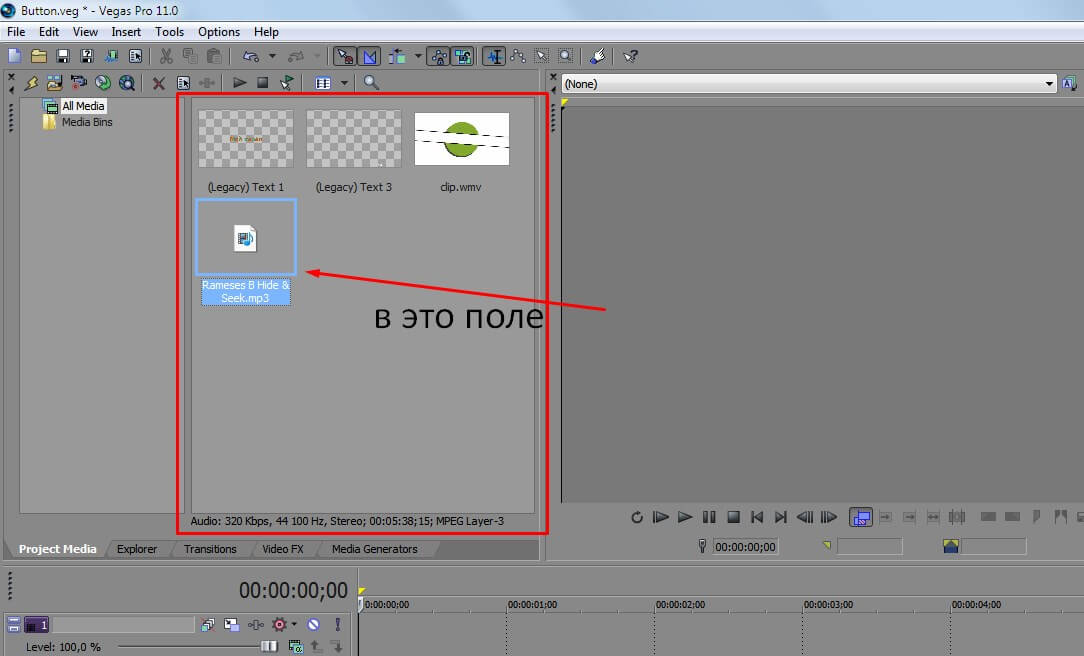Click the Remove Unused Media lightning icon

(x=31, y=83)
